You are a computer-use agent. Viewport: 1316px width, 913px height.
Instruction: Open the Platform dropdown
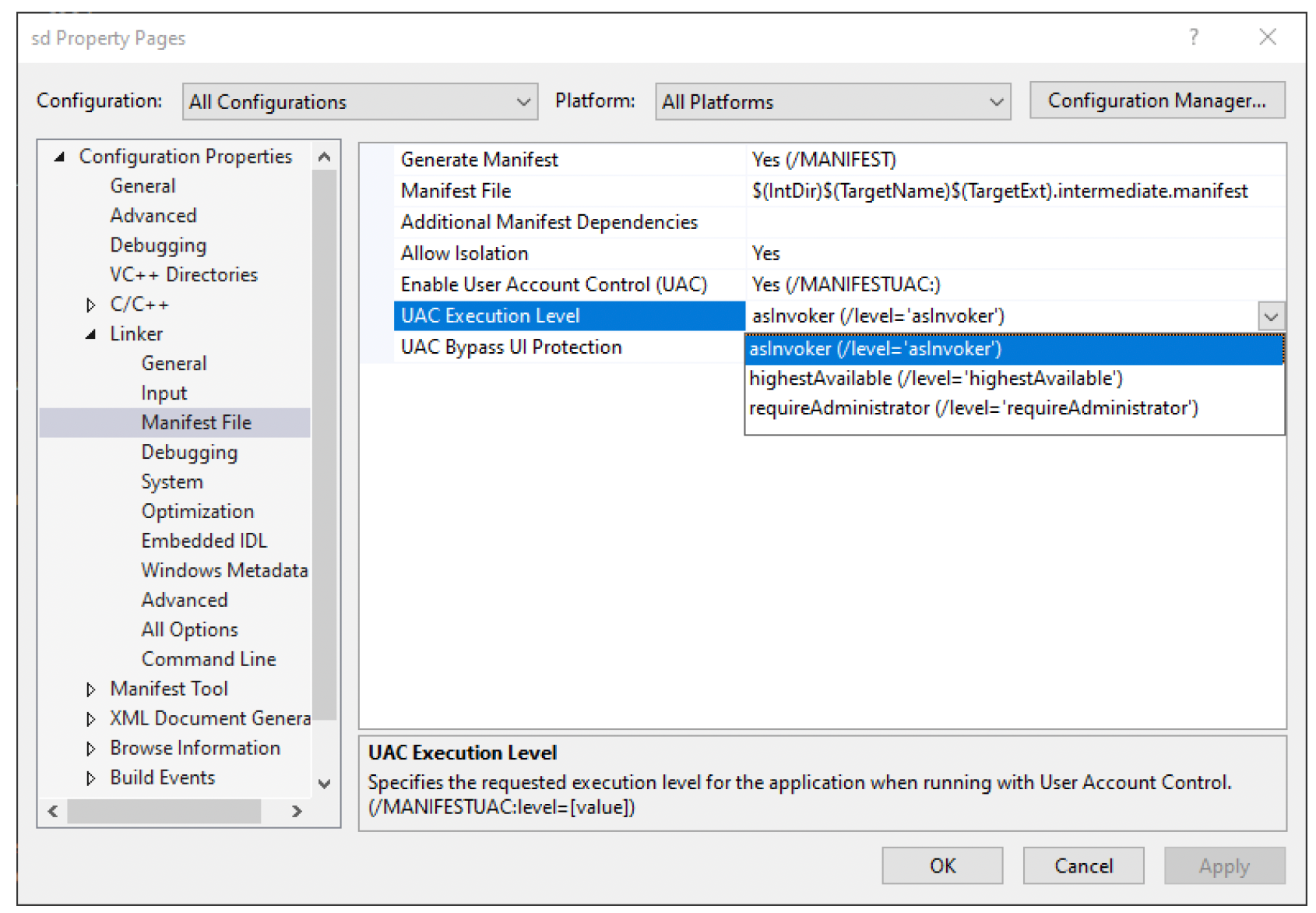coord(832,102)
